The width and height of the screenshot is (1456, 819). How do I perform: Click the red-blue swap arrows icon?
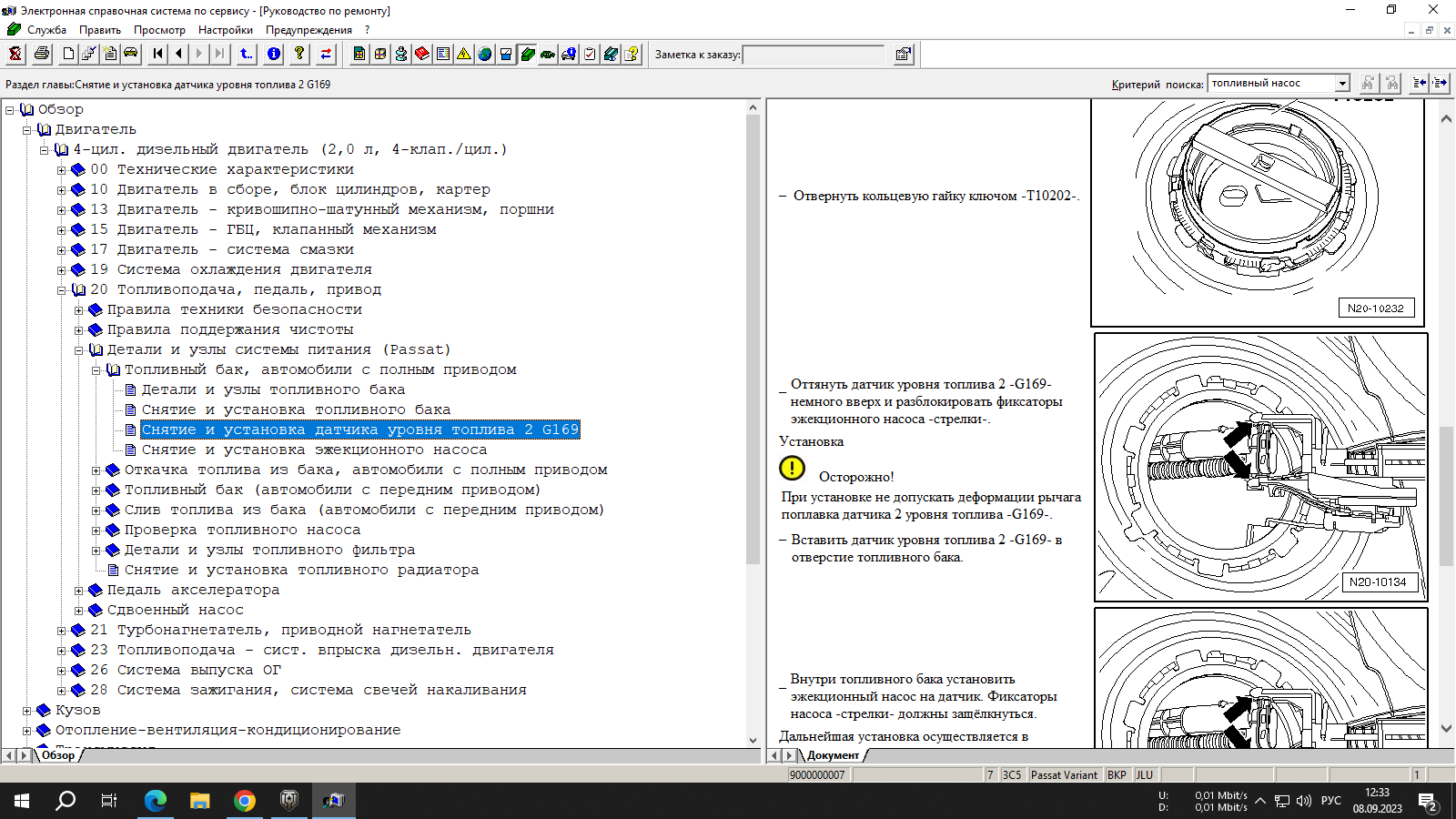point(326,54)
